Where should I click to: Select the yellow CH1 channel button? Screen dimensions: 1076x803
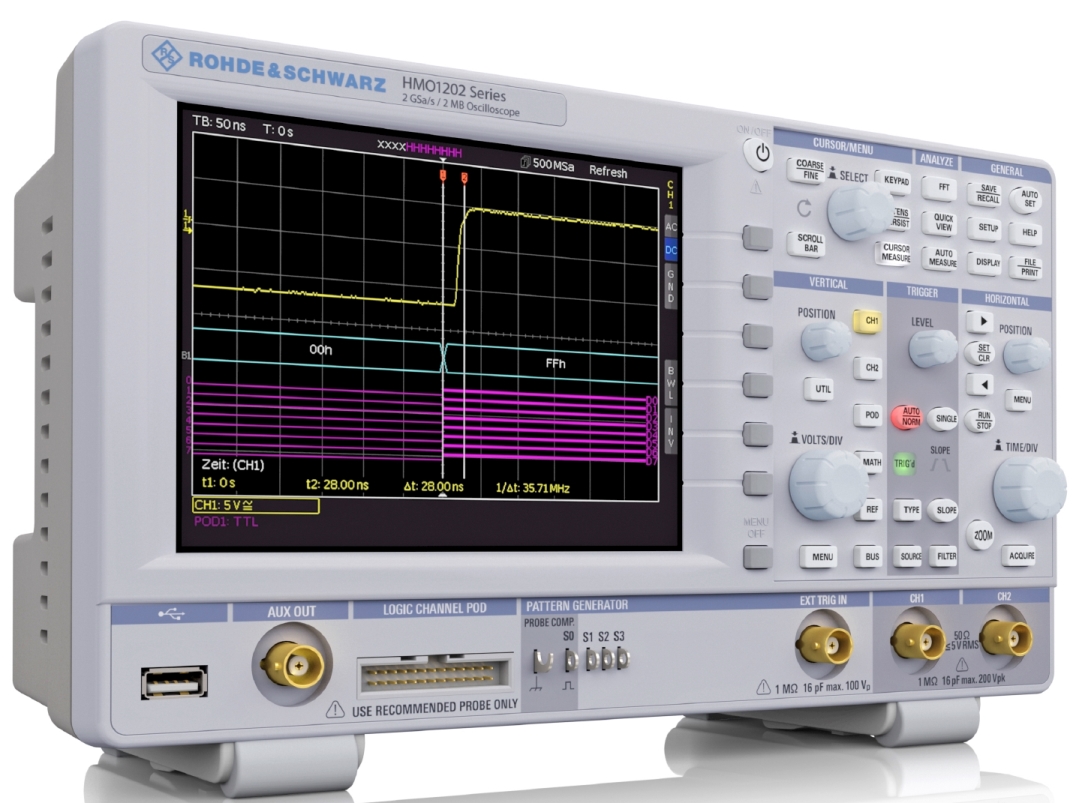pyautogui.click(x=868, y=321)
